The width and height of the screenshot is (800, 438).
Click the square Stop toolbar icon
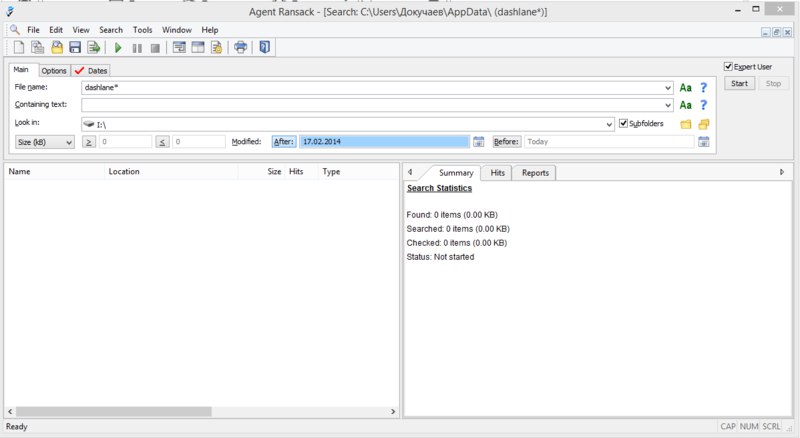155,48
